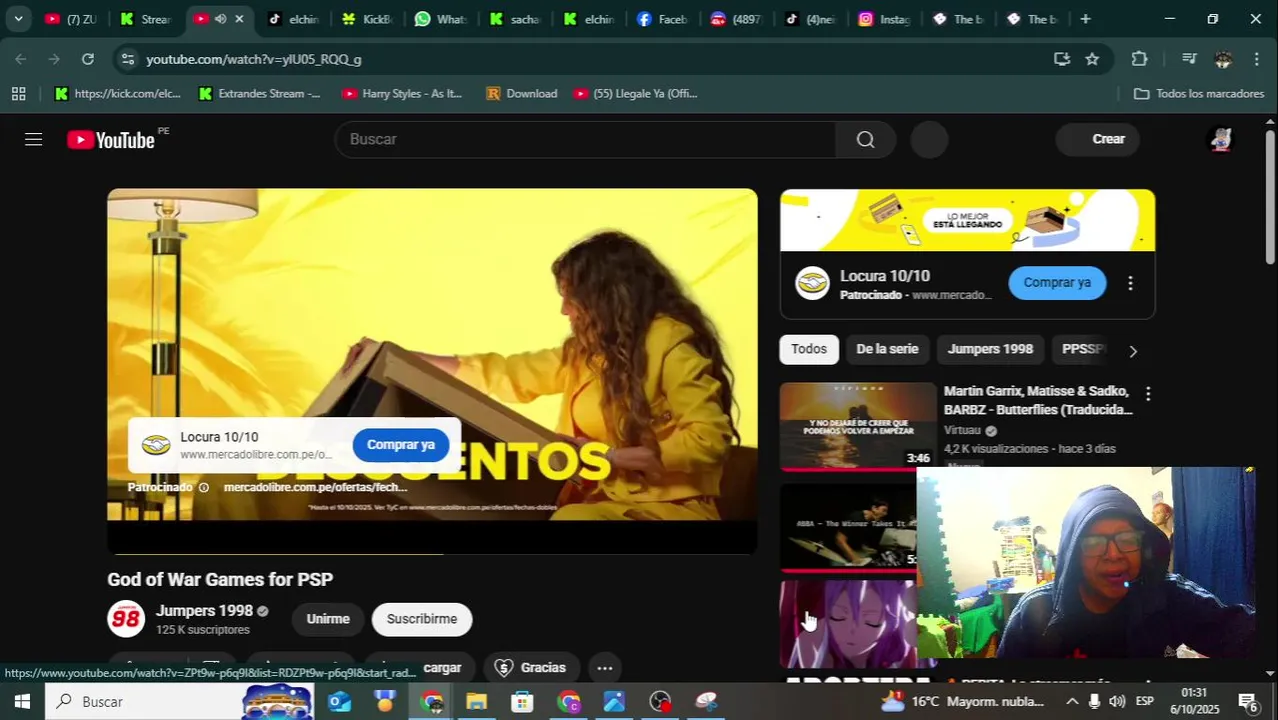Open options menu for Locura 10/10 ad
This screenshot has height=720, width=1278.
pos(1130,283)
